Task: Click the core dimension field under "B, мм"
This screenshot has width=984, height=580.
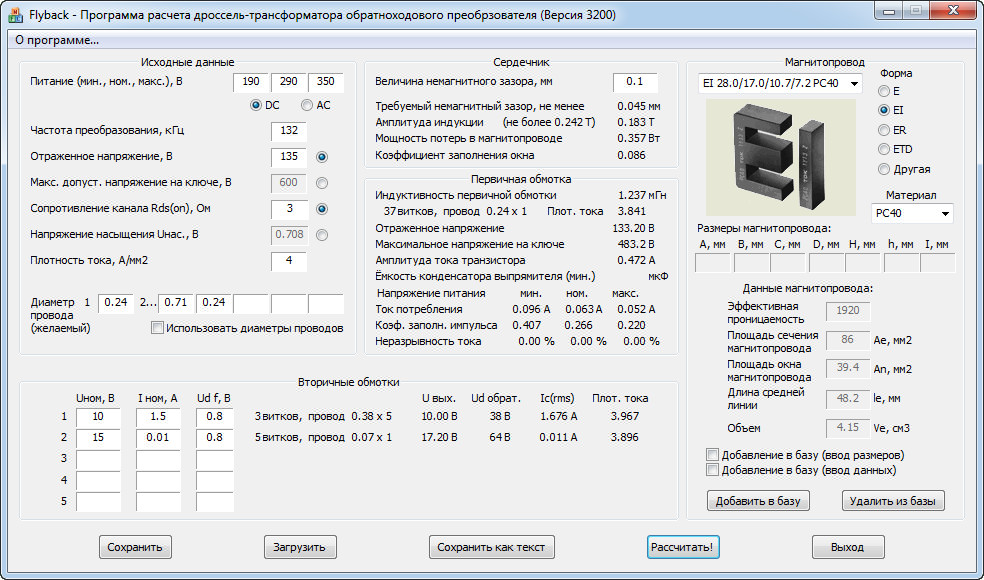Action: (x=751, y=263)
